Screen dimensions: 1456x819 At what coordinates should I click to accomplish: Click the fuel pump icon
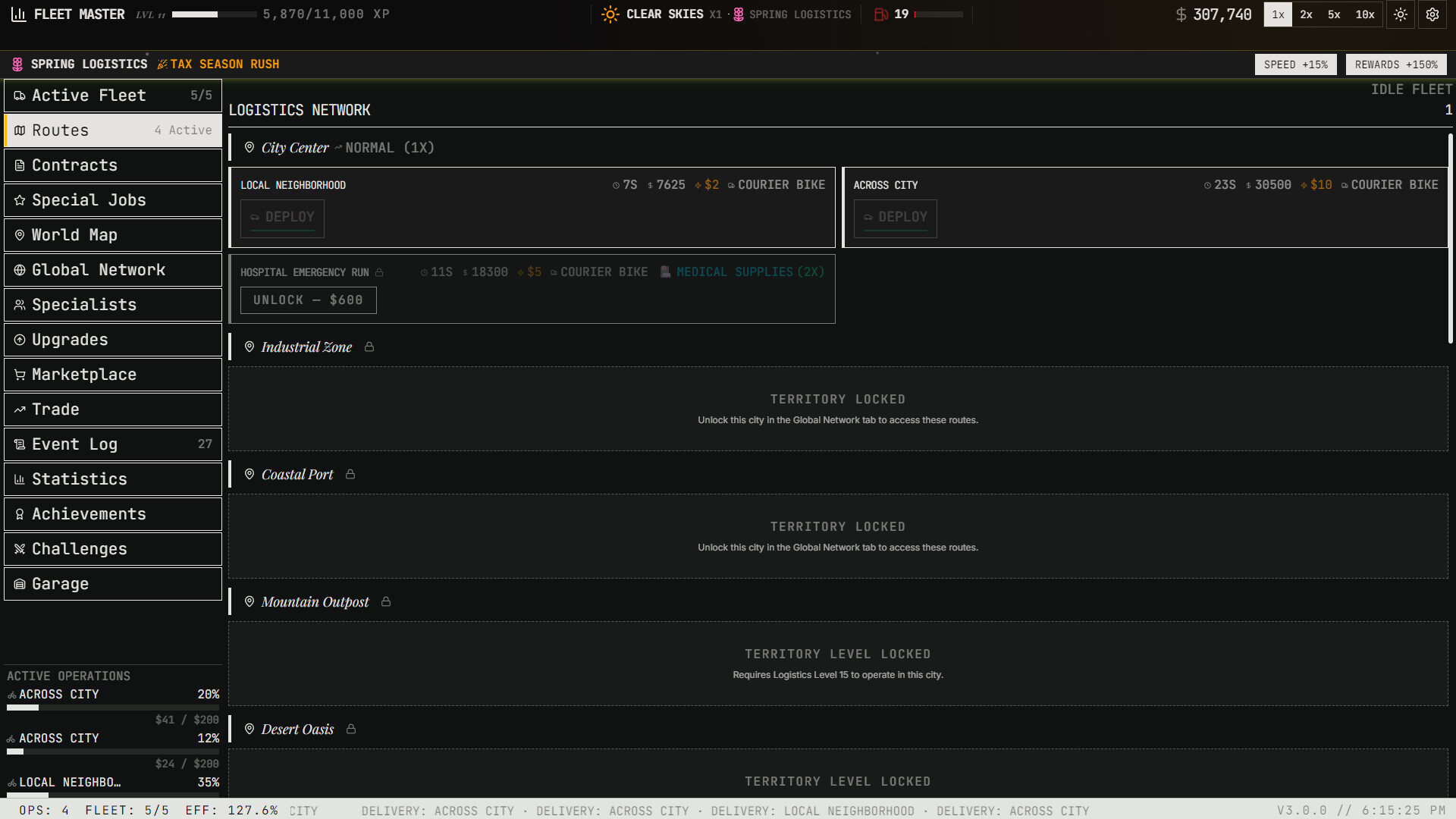pyautogui.click(x=880, y=14)
